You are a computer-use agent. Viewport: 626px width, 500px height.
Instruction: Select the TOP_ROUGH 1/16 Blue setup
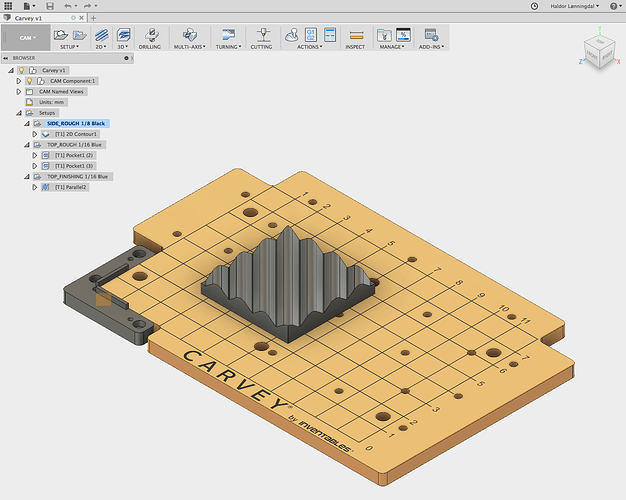74,145
